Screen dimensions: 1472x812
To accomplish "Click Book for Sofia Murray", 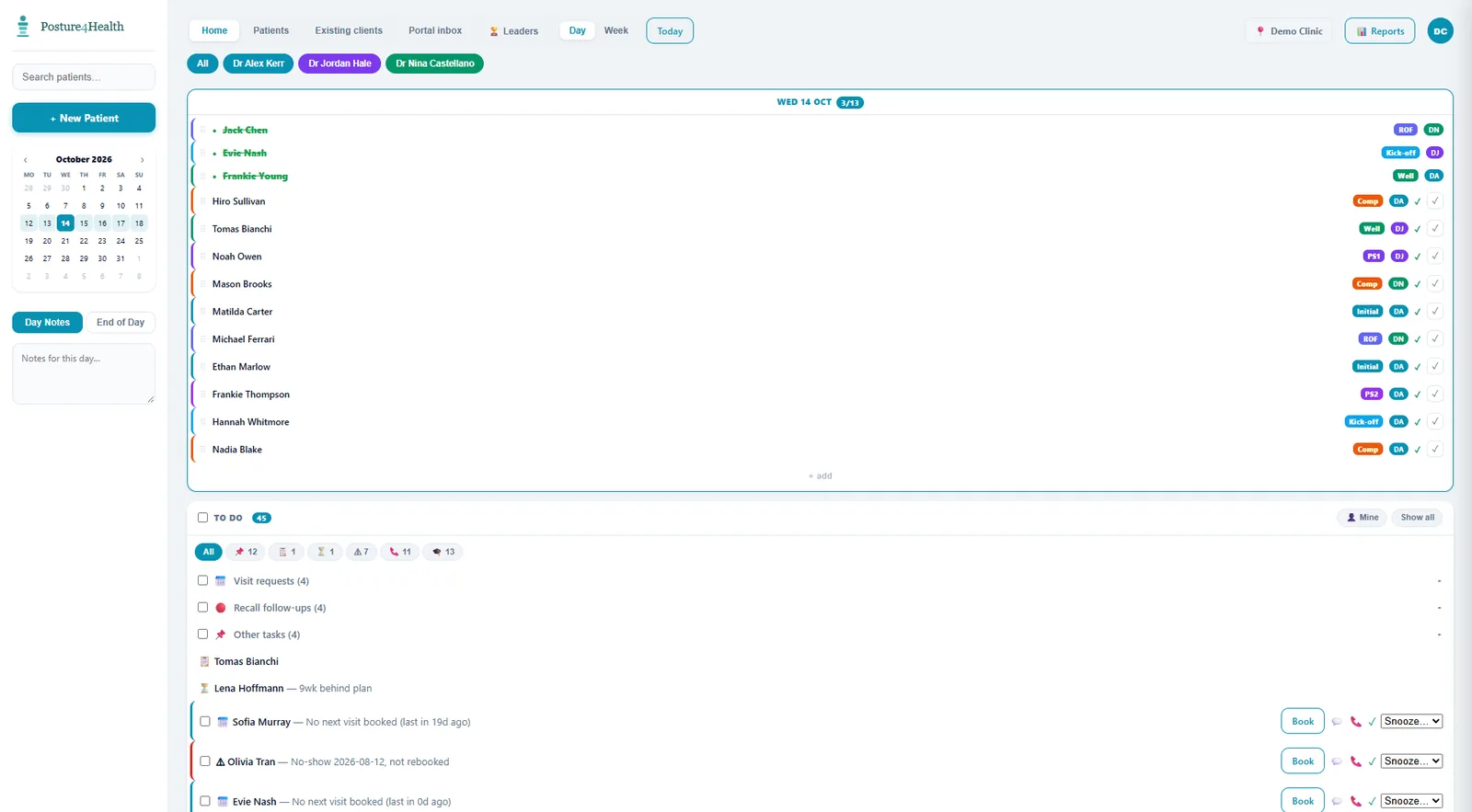I will pos(1303,722).
